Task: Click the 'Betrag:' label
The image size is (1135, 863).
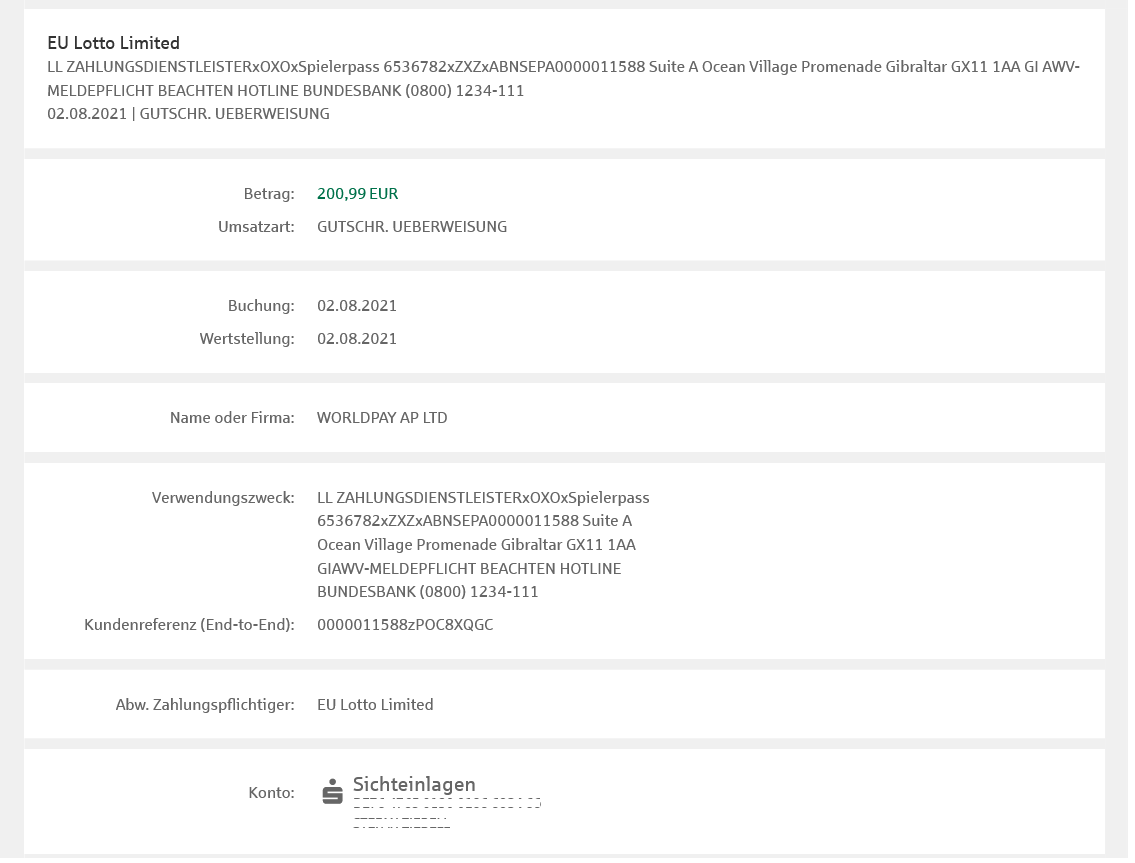Action: coord(269,194)
